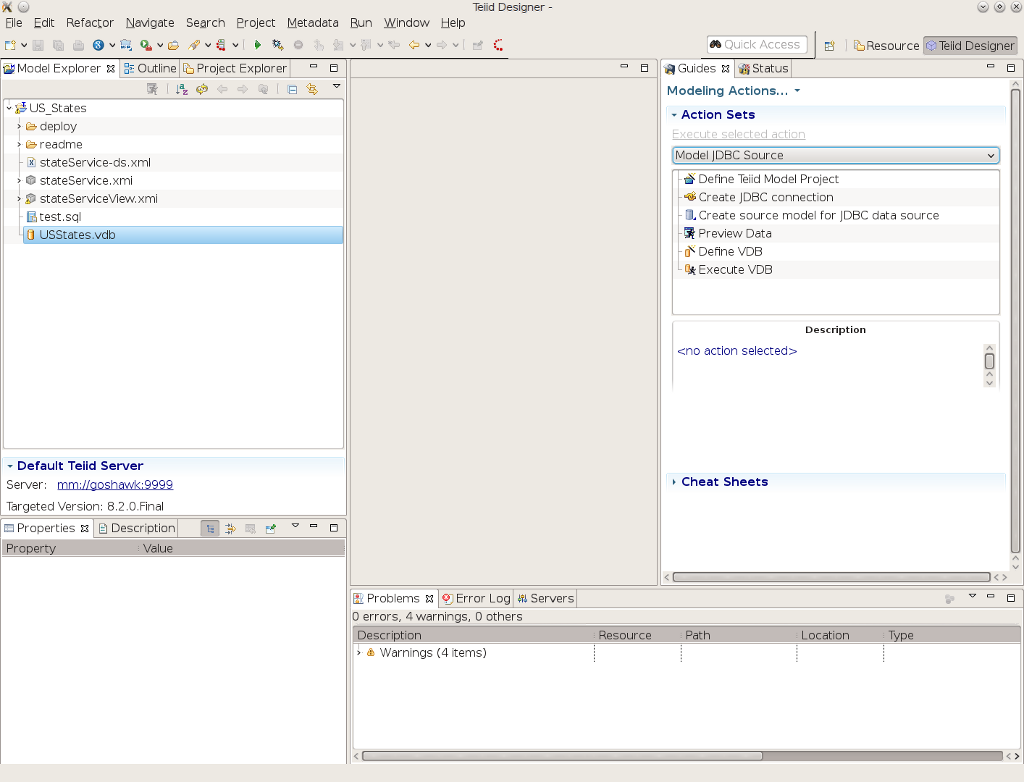Click the green Run button in the toolbar
1024x782 pixels.
pyautogui.click(x=257, y=45)
